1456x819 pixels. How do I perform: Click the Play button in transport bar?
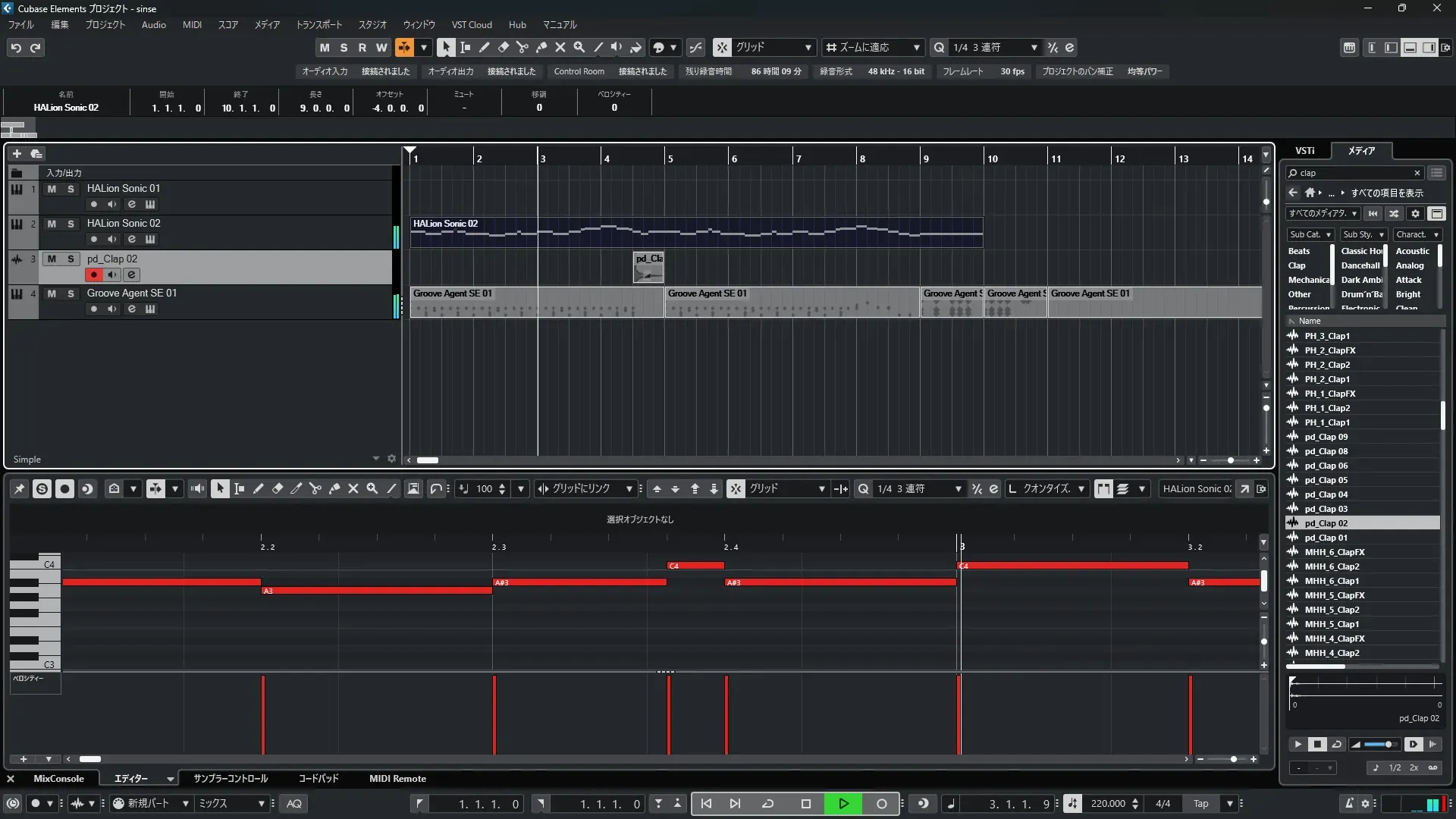843,804
